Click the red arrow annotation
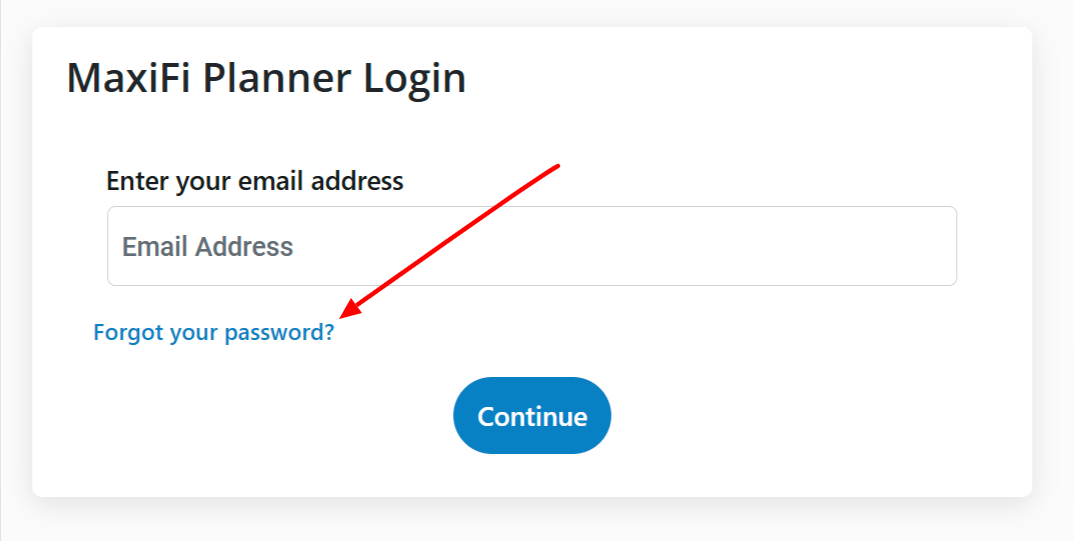This screenshot has width=1074, height=541. (x=450, y=241)
